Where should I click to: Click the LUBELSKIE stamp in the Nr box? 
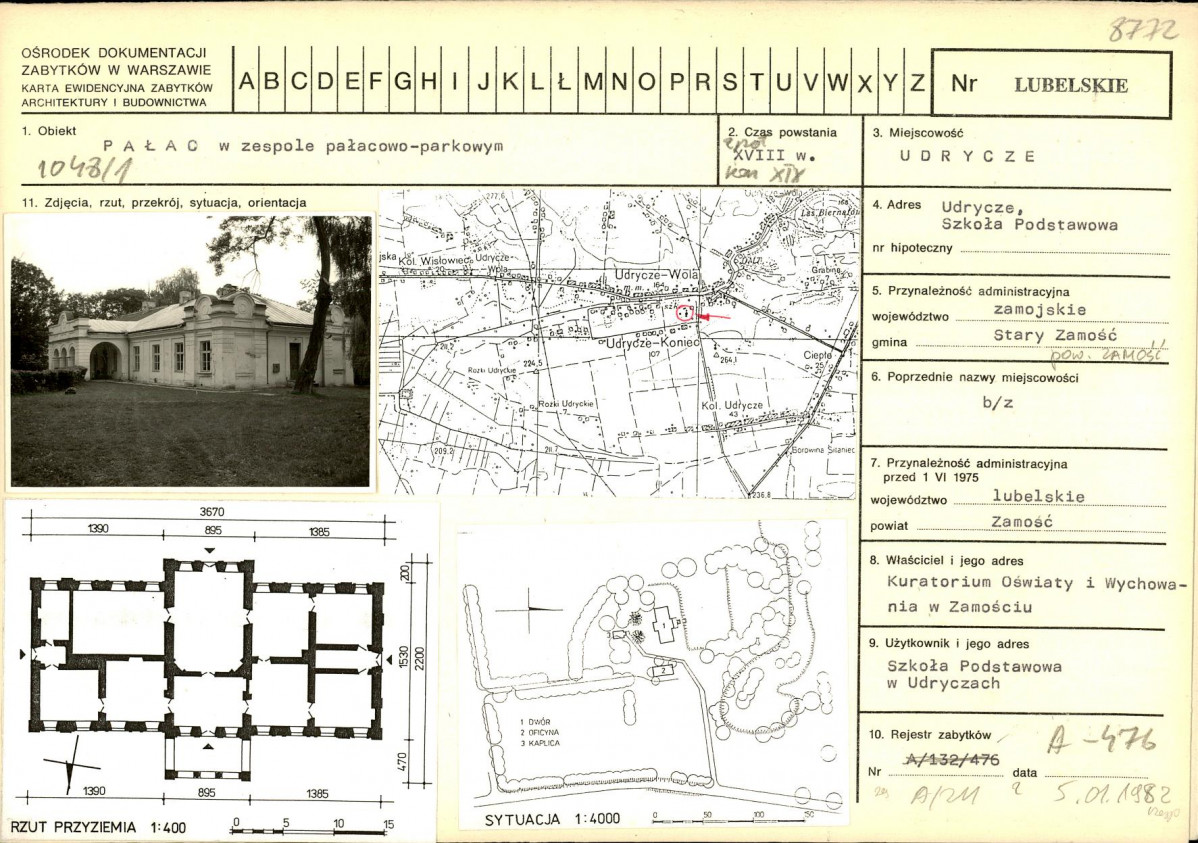(1071, 85)
